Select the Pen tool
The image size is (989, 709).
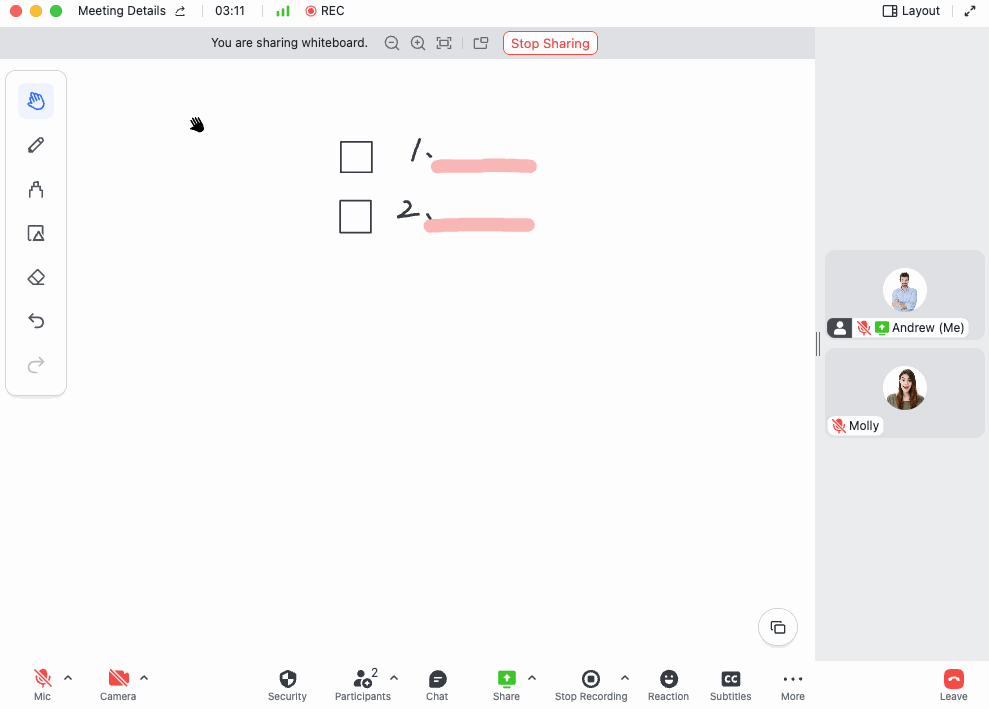[x=36, y=145]
